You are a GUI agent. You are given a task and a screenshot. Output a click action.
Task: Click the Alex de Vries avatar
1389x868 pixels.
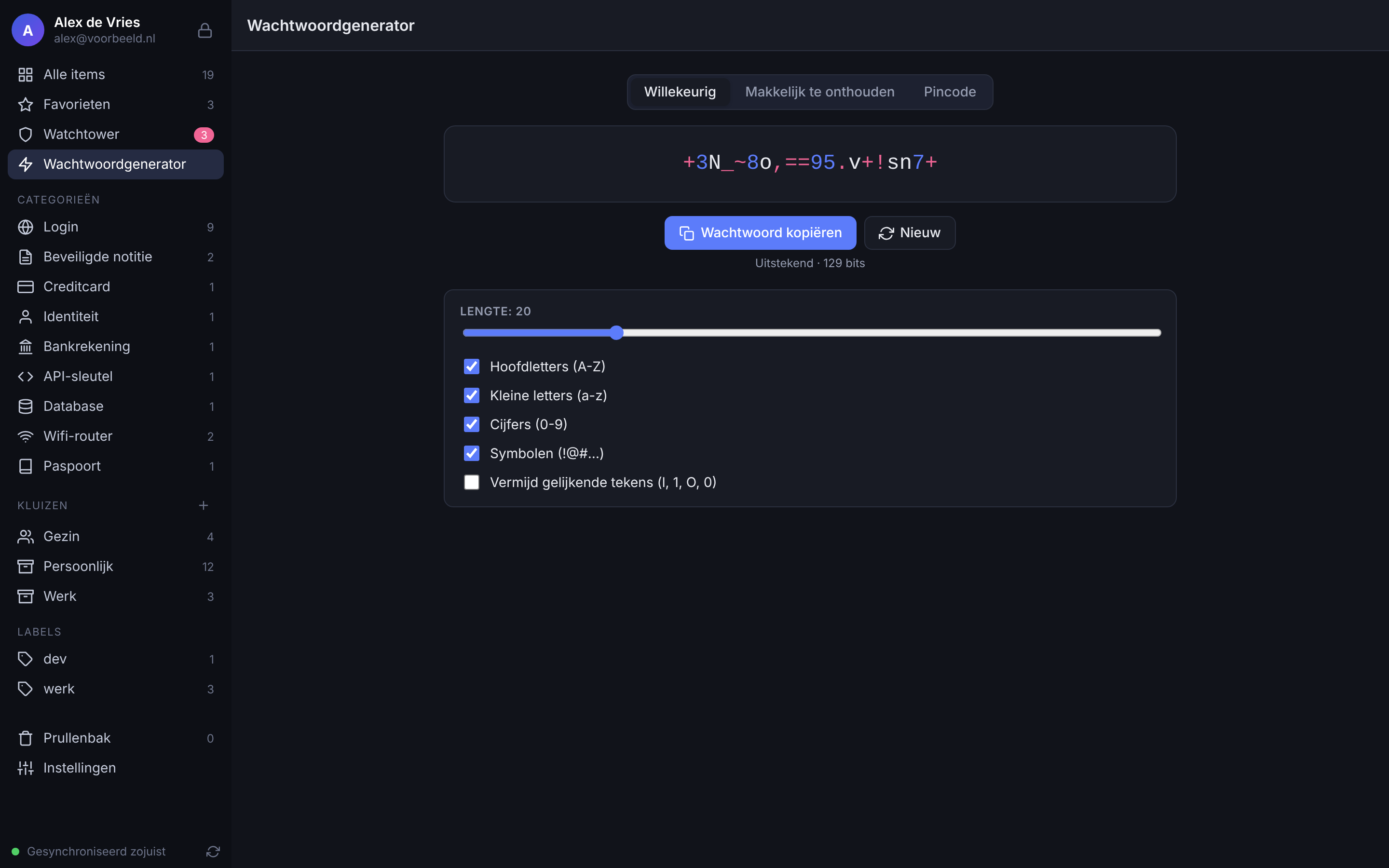point(27,30)
